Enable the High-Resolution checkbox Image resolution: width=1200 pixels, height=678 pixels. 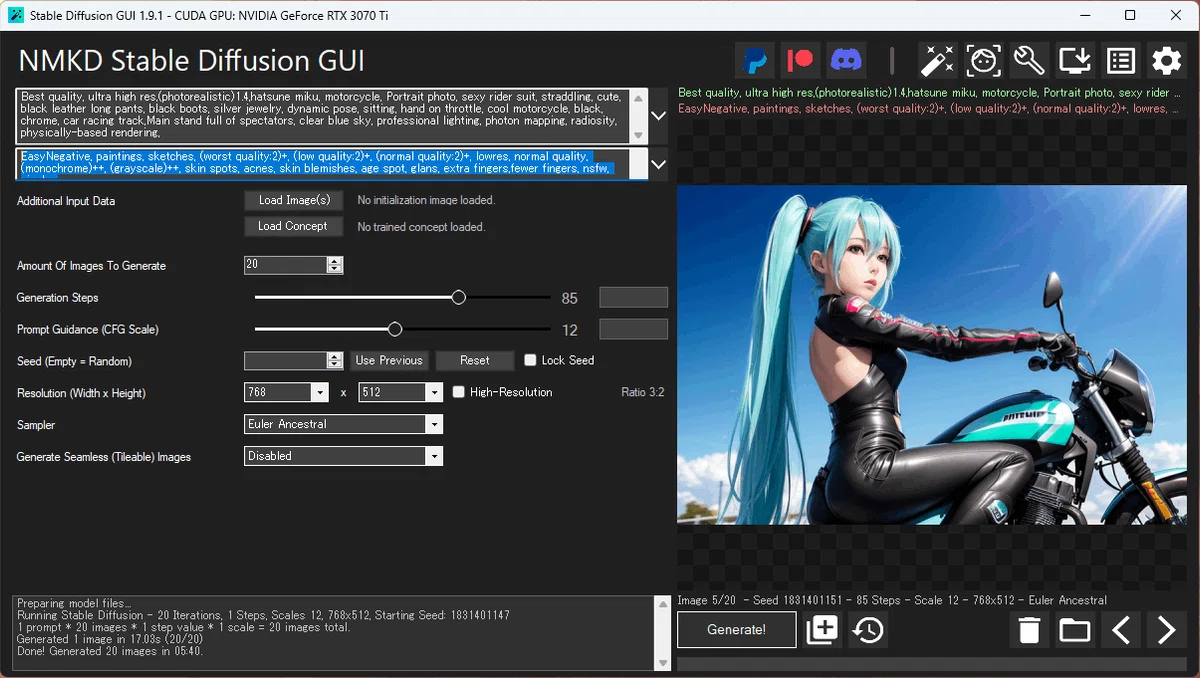tap(458, 392)
